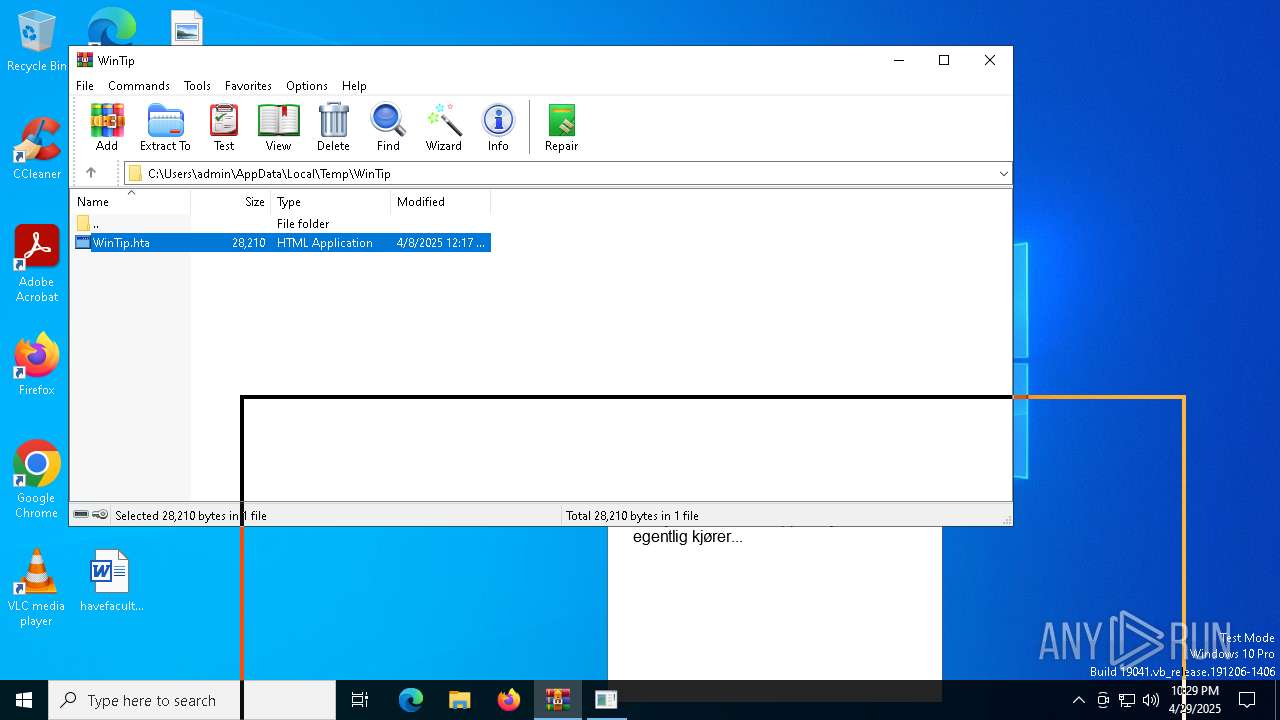Go up one folder level arrow
The image size is (1280, 720).
tap(91, 173)
